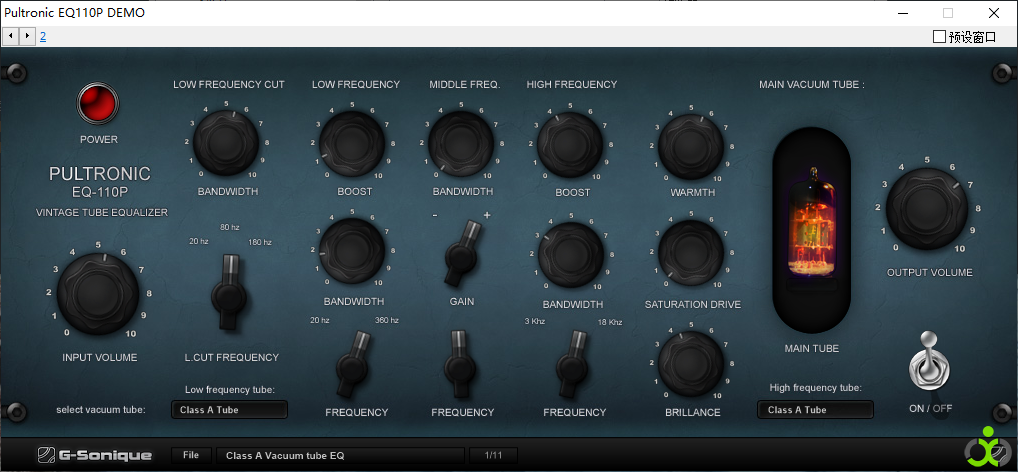Click the '18 Khz' label
1018x472 pixels.
click(x=610, y=322)
